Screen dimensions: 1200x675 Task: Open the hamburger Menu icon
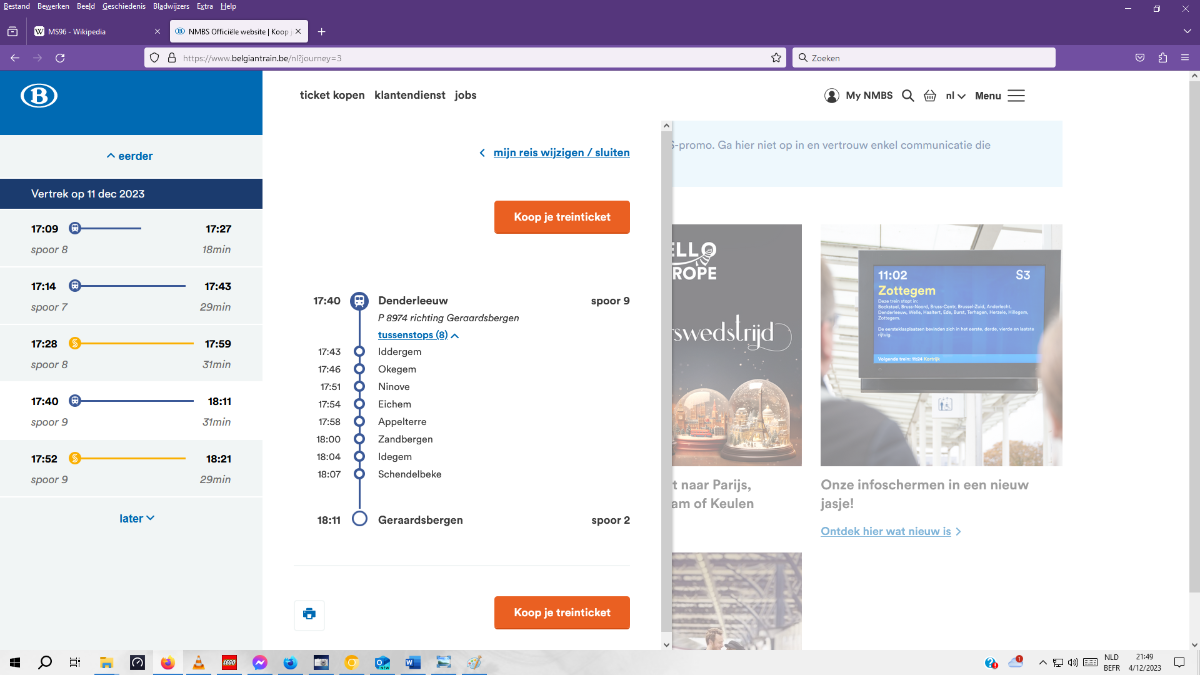coord(1016,96)
